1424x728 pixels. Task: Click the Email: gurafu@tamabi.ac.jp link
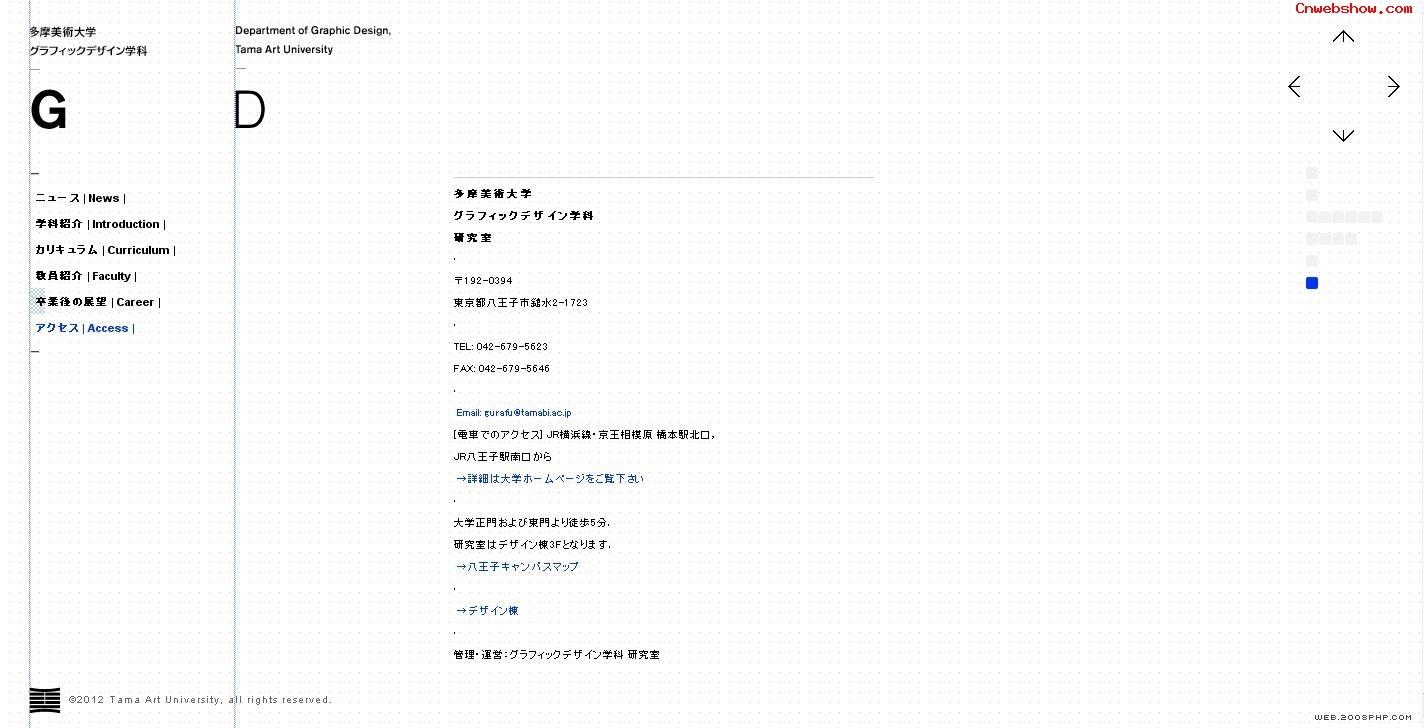514,412
